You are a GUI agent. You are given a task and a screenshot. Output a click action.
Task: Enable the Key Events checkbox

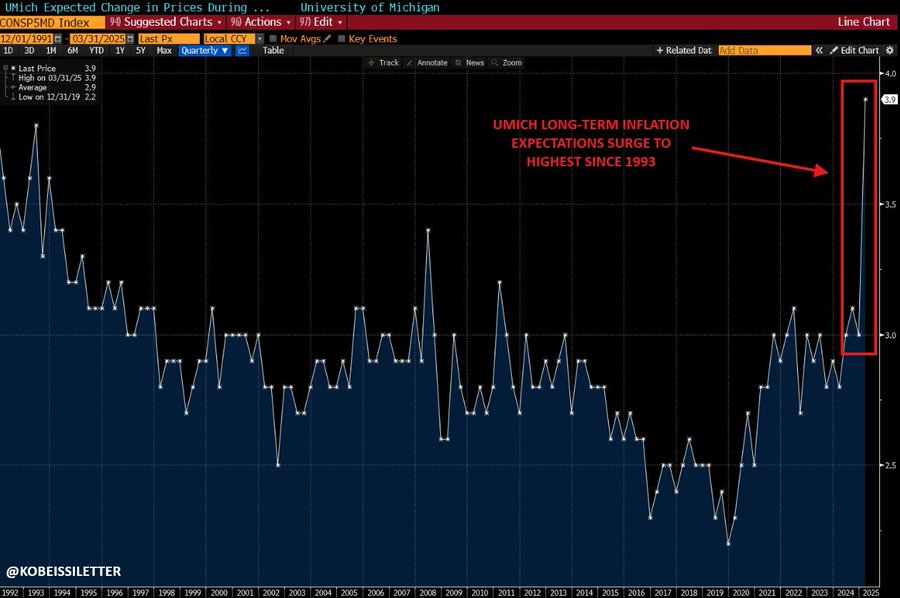[342, 39]
